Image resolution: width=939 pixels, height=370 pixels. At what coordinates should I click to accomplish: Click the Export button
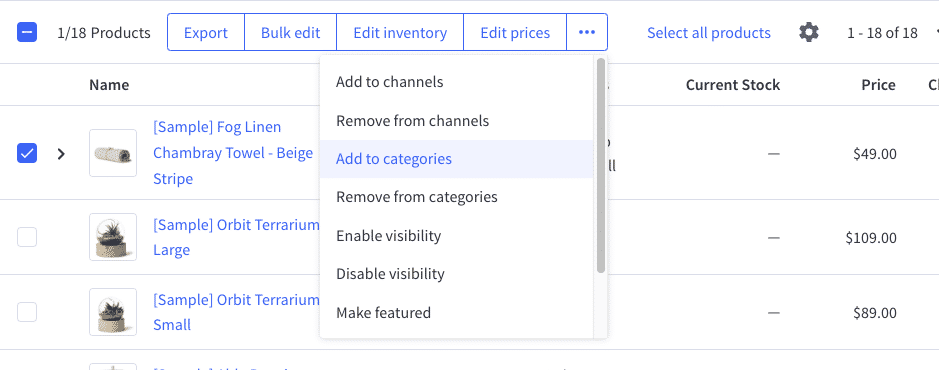(x=206, y=32)
